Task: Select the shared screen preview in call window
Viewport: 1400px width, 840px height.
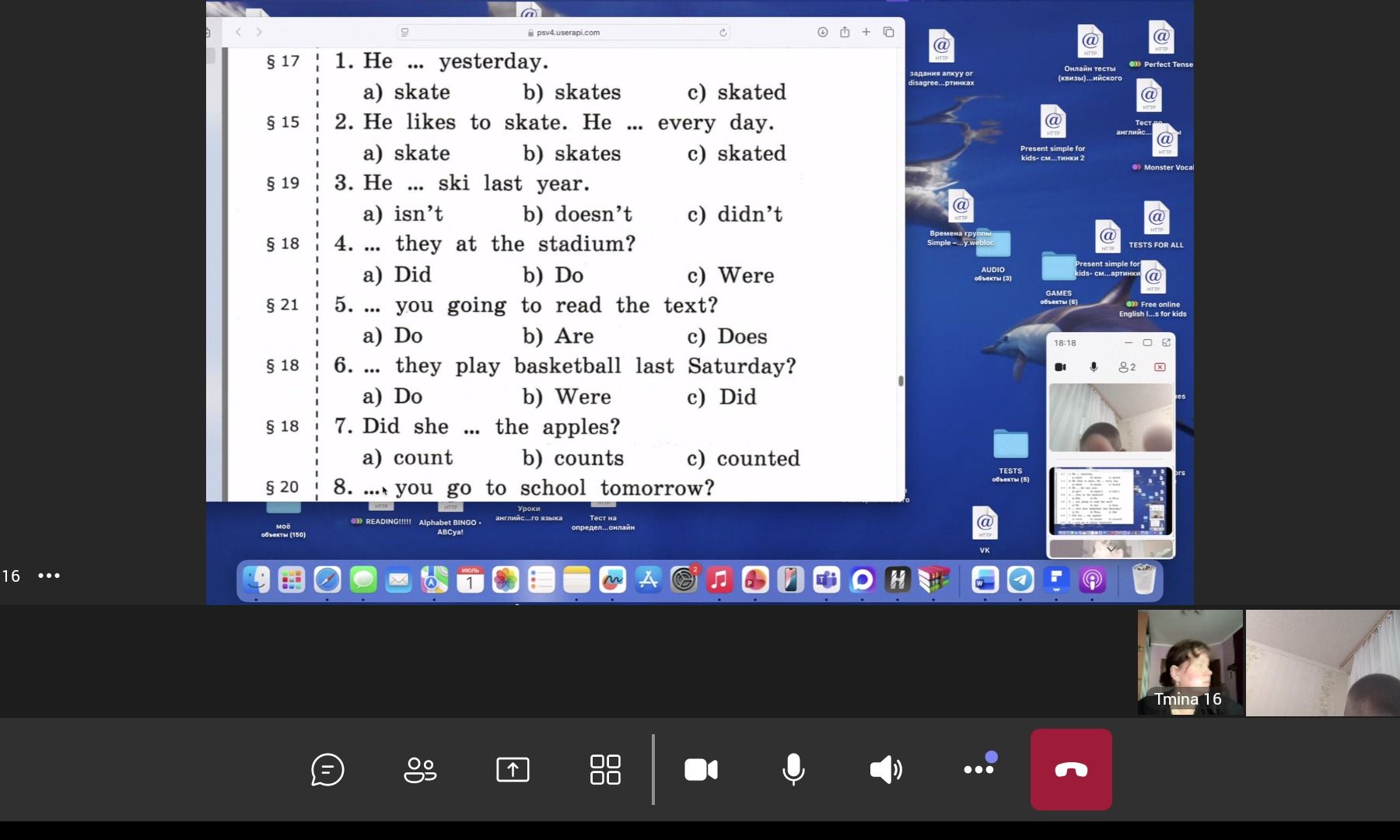Action: click(1111, 501)
